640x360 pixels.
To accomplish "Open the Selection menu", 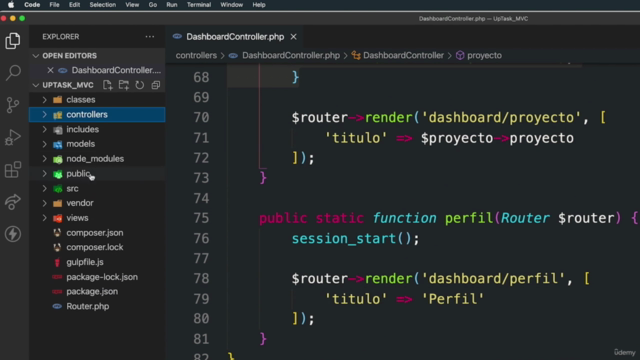I will click(102, 5).
